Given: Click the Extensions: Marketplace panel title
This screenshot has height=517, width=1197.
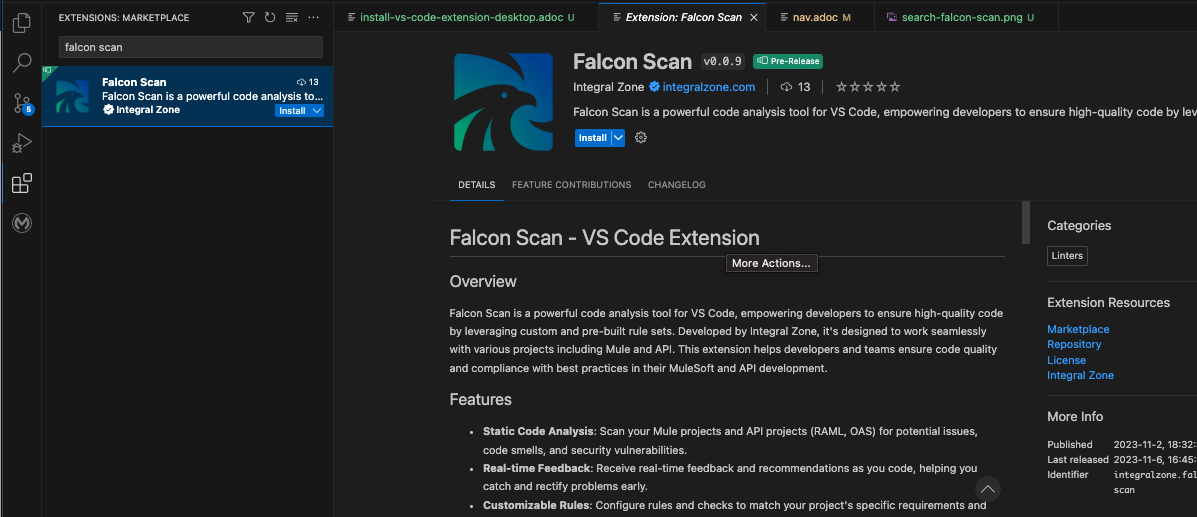Looking at the screenshot, I should pyautogui.click(x=124, y=17).
